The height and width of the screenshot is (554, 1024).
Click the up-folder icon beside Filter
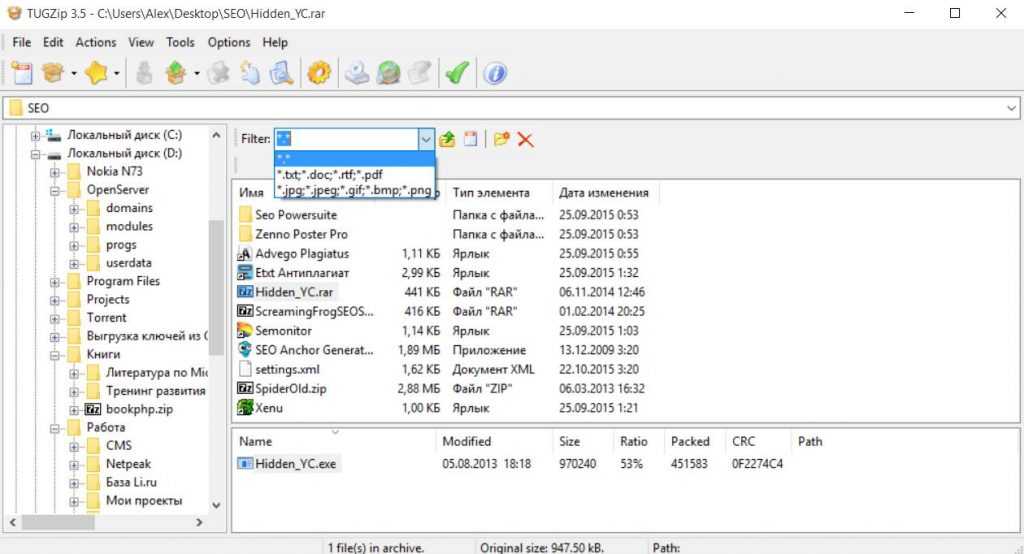[x=448, y=139]
